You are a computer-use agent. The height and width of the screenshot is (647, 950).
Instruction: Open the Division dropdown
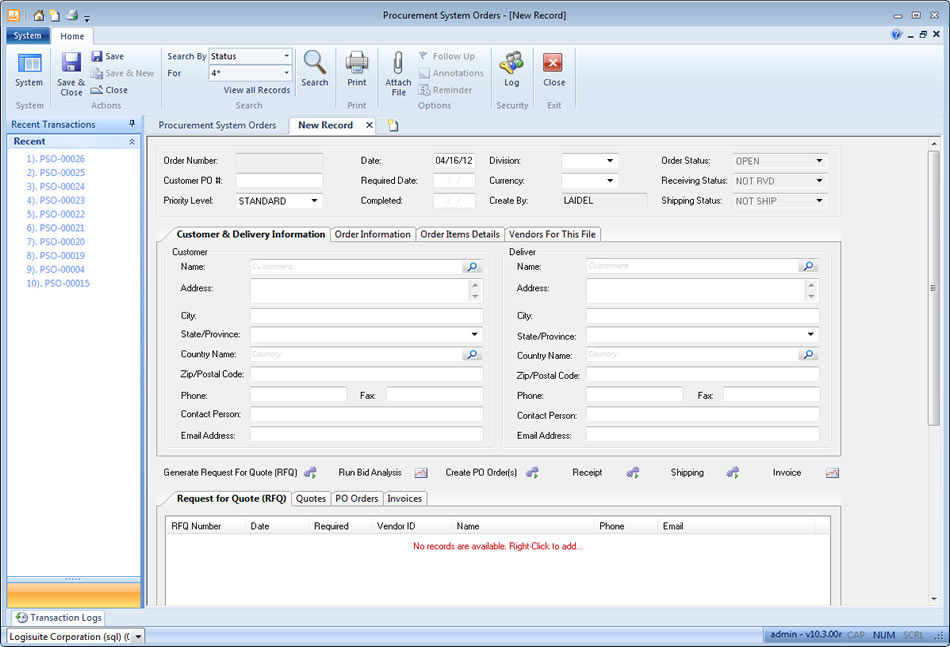[609, 161]
